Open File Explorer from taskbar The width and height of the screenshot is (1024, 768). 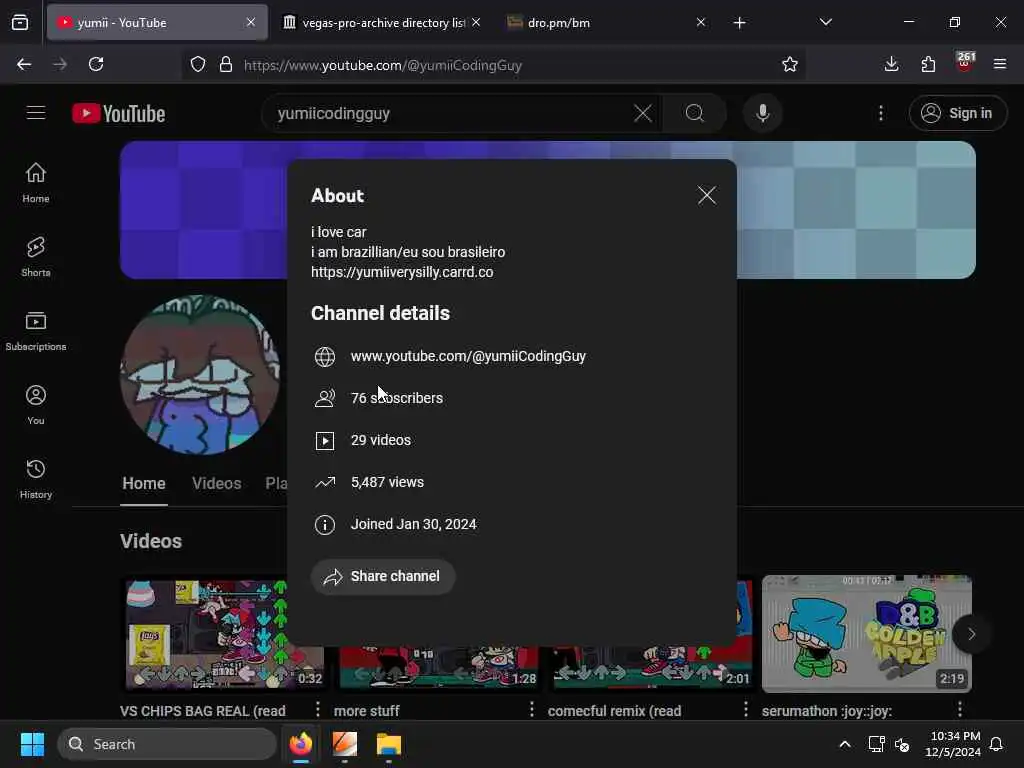point(389,744)
